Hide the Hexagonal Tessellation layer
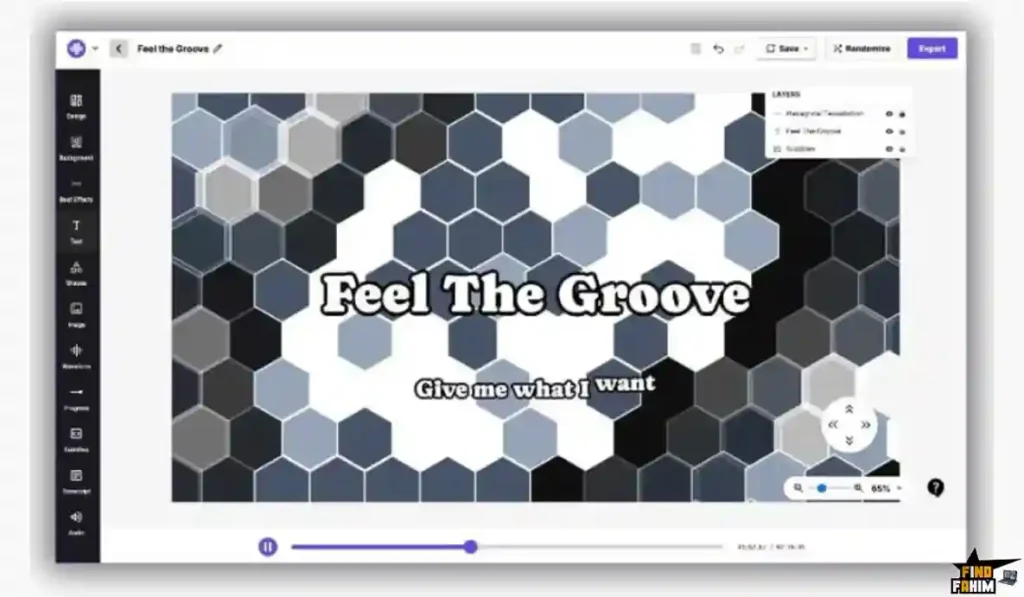The height and width of the screenshot is (597, 1024). point(890,114)
